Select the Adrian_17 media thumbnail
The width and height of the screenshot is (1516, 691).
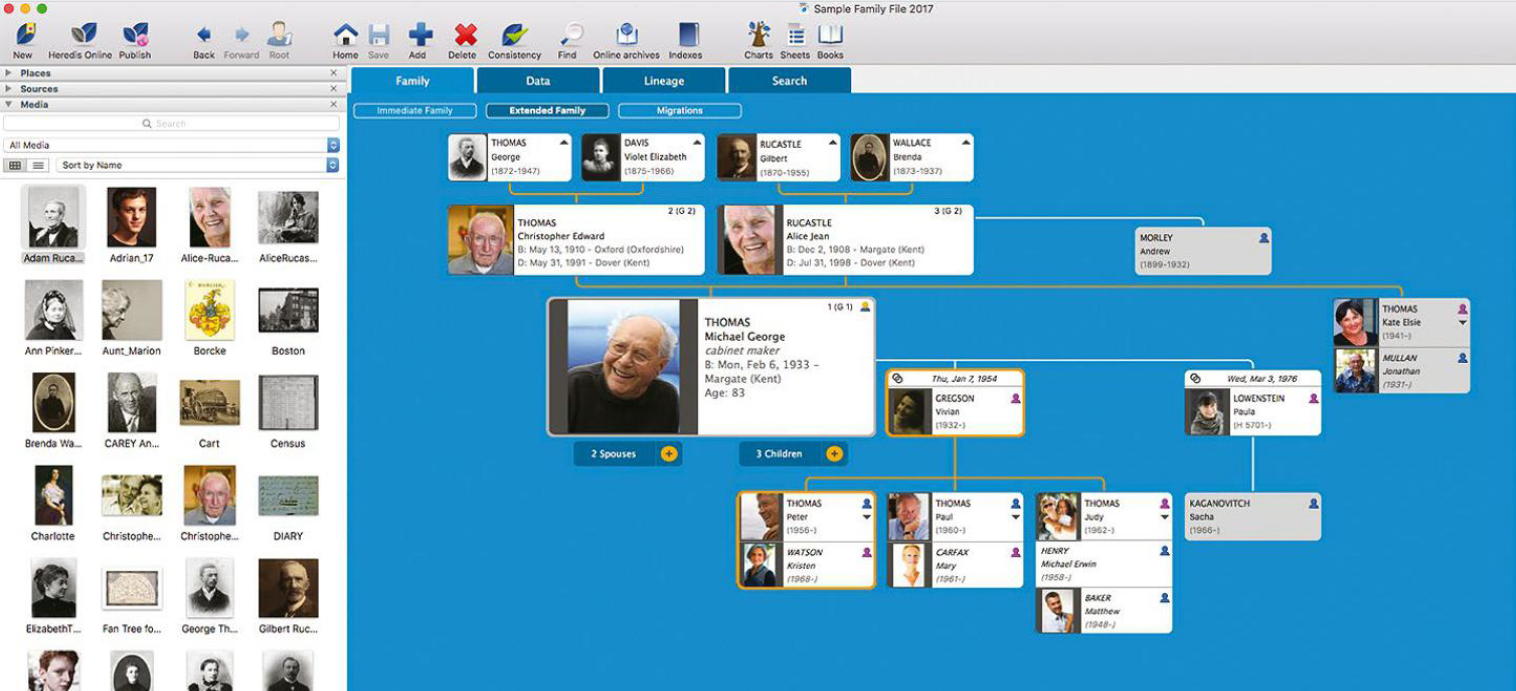(132, 217)
